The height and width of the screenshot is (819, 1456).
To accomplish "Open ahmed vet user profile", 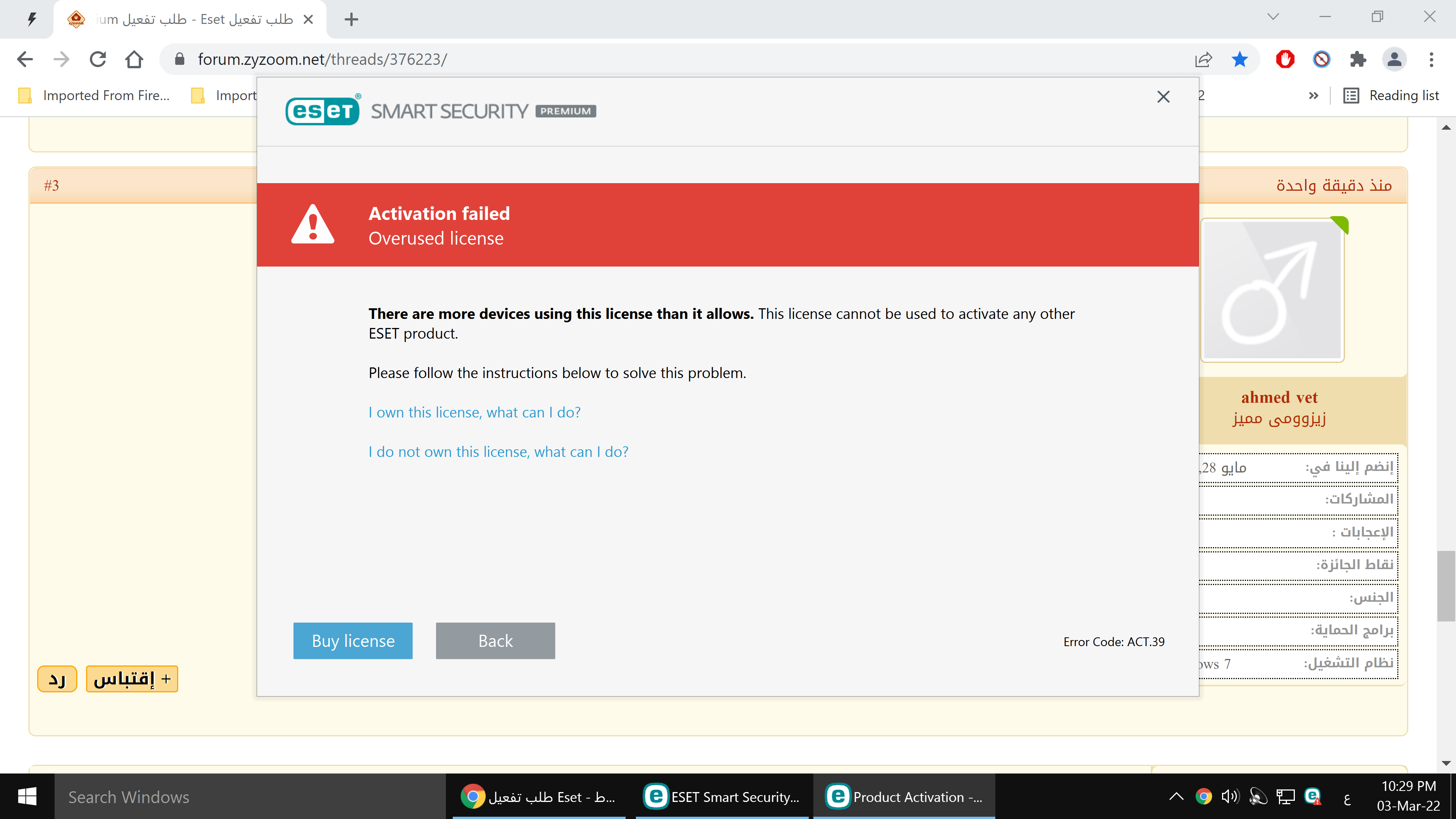I will 1279,397.
